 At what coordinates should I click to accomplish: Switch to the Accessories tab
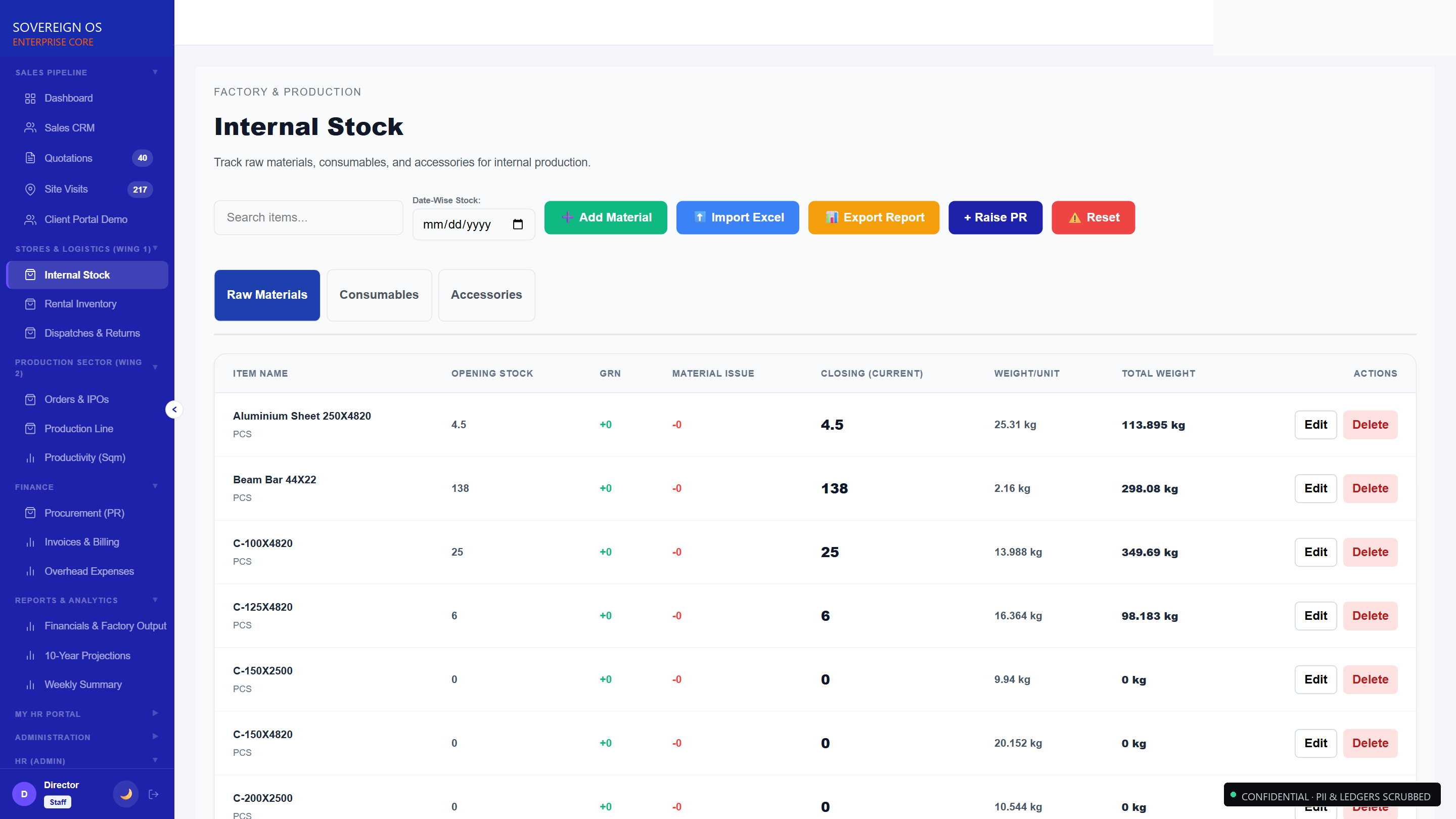click(x=486, y=295)
